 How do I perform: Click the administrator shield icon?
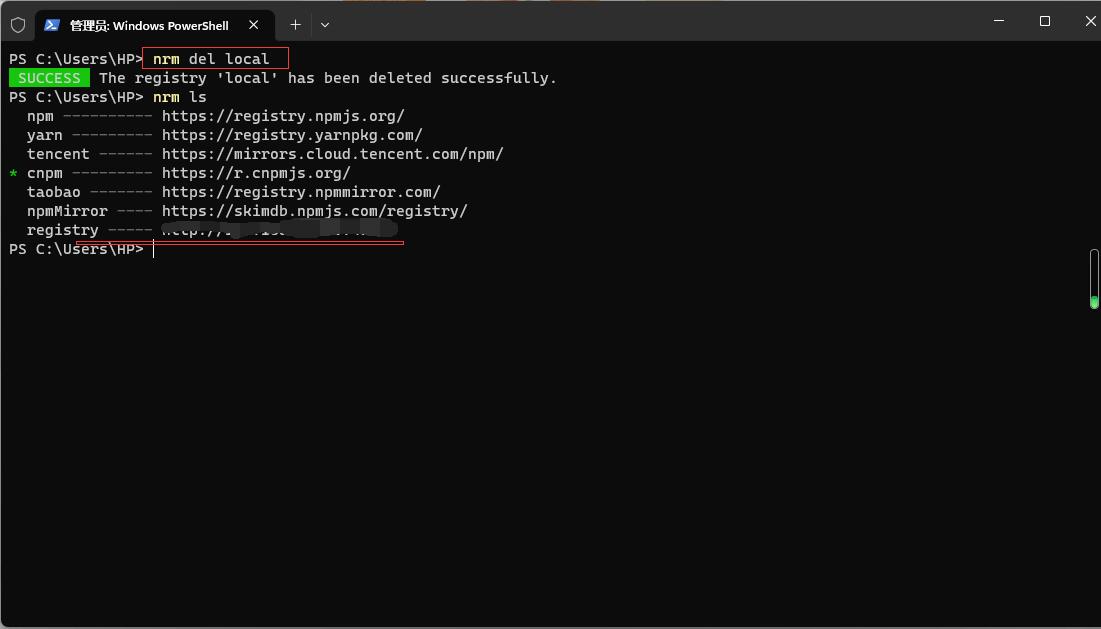pos(18,25)
